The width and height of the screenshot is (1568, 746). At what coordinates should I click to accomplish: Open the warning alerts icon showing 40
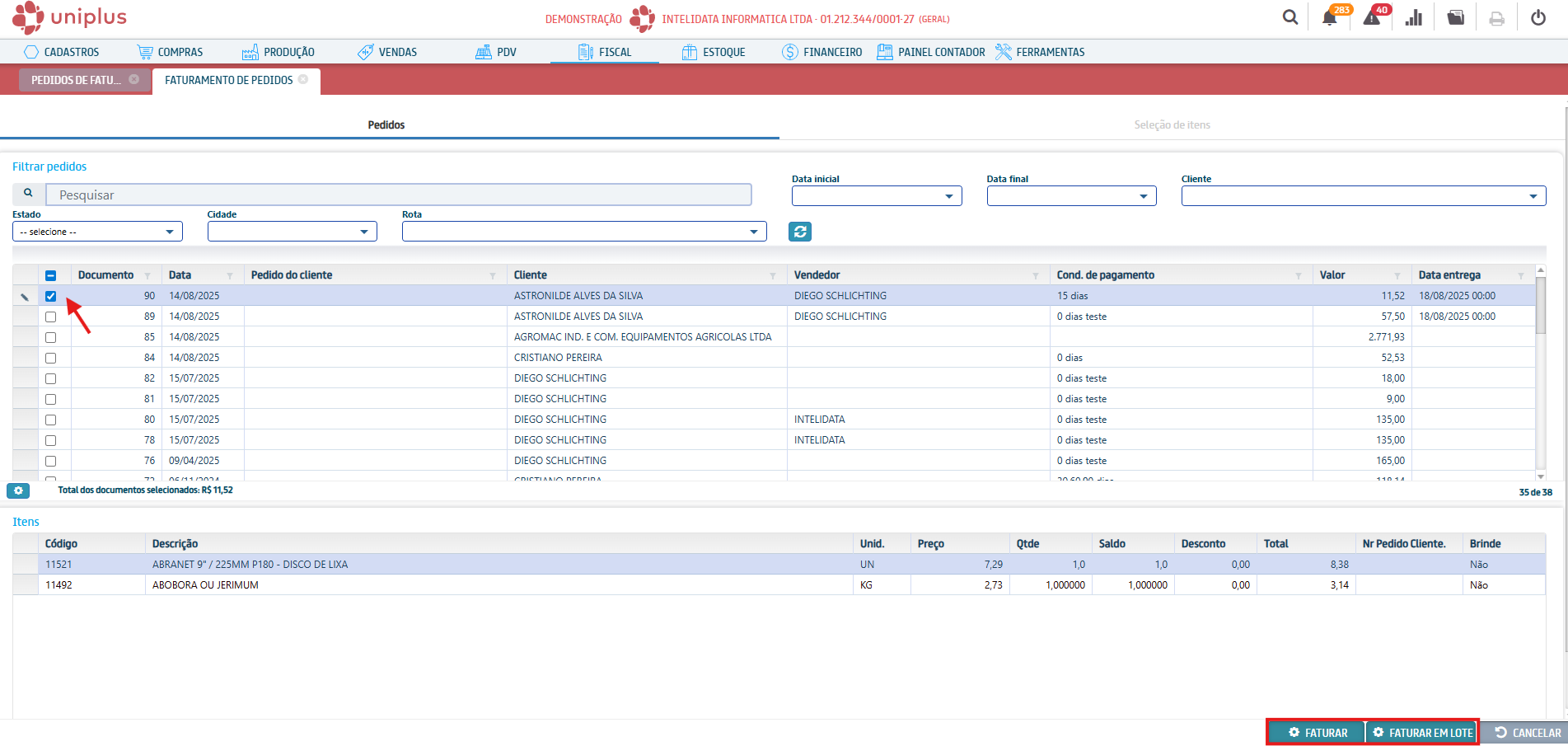pos(1372,18)
